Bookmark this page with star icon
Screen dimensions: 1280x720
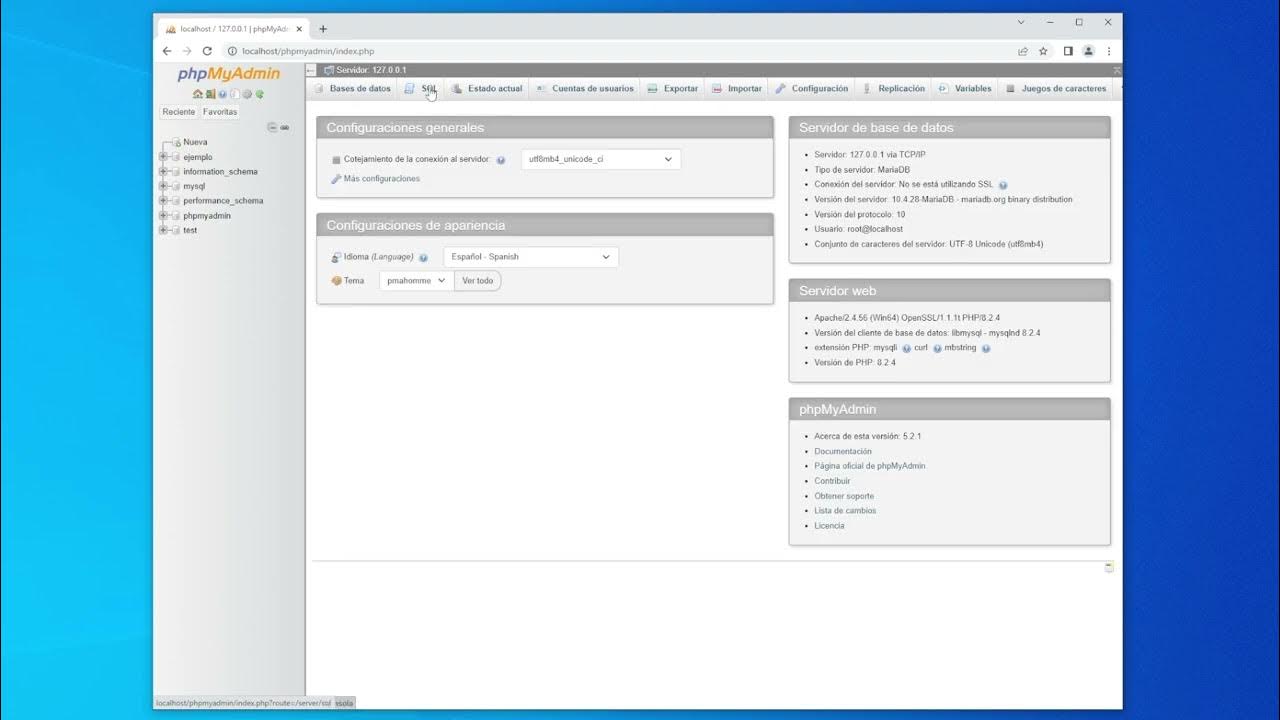pyautogui.click(x=1043, y=51)
